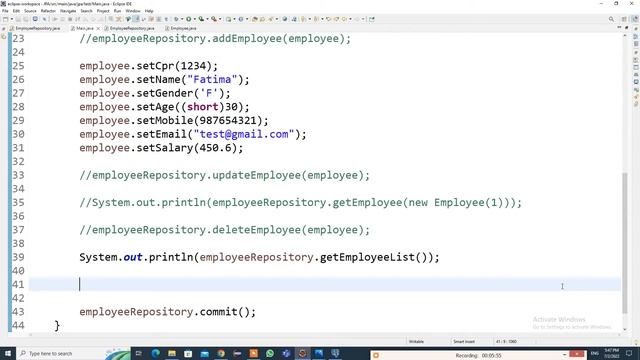640x360 pixels.
Task: Click the setGender('F') line
Action: [x=155, y=93]
